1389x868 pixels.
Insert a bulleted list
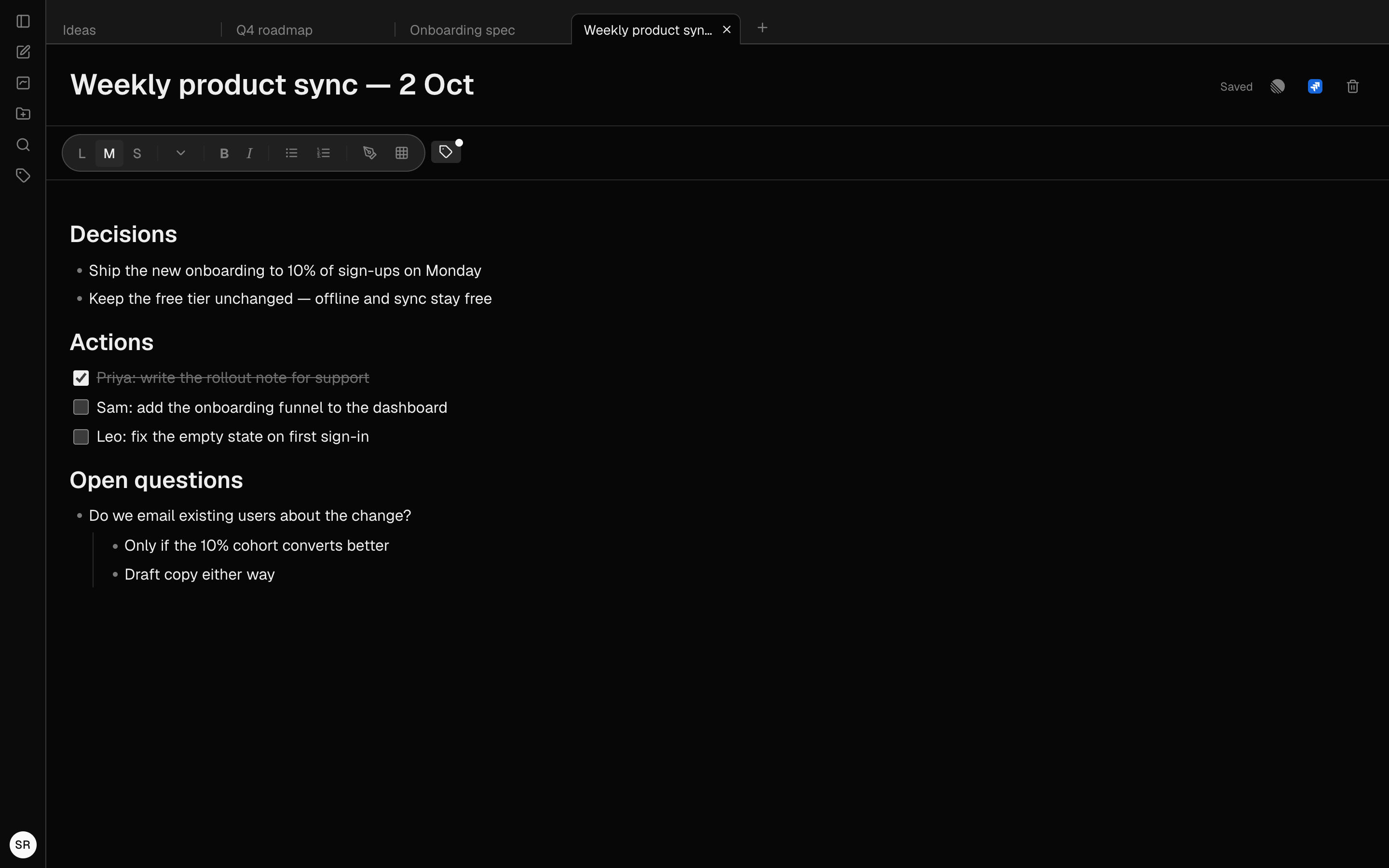pos(292,153)
